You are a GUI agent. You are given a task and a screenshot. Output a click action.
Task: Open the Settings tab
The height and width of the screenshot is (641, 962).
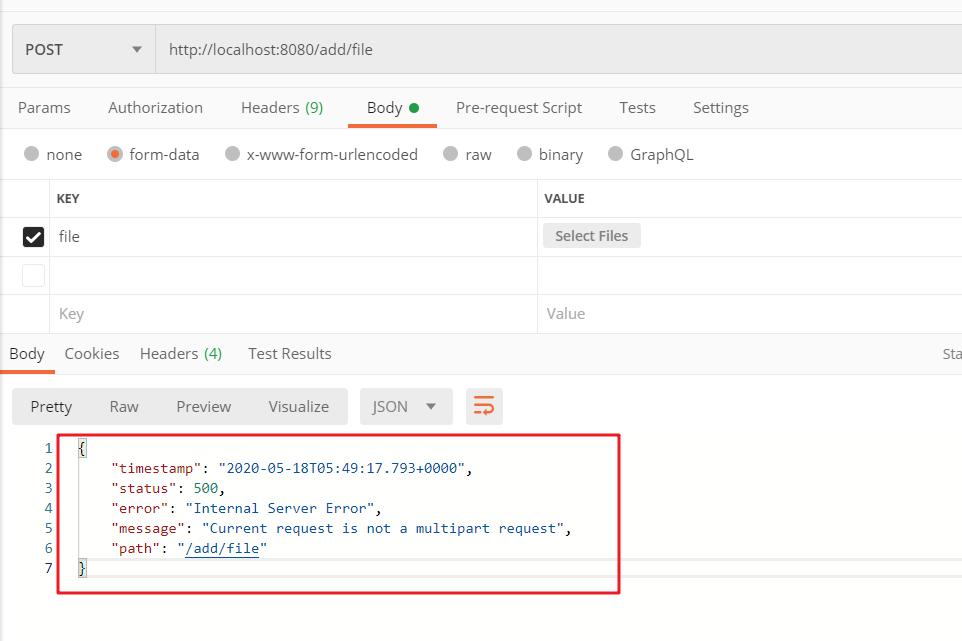click(x=720, y=108)
